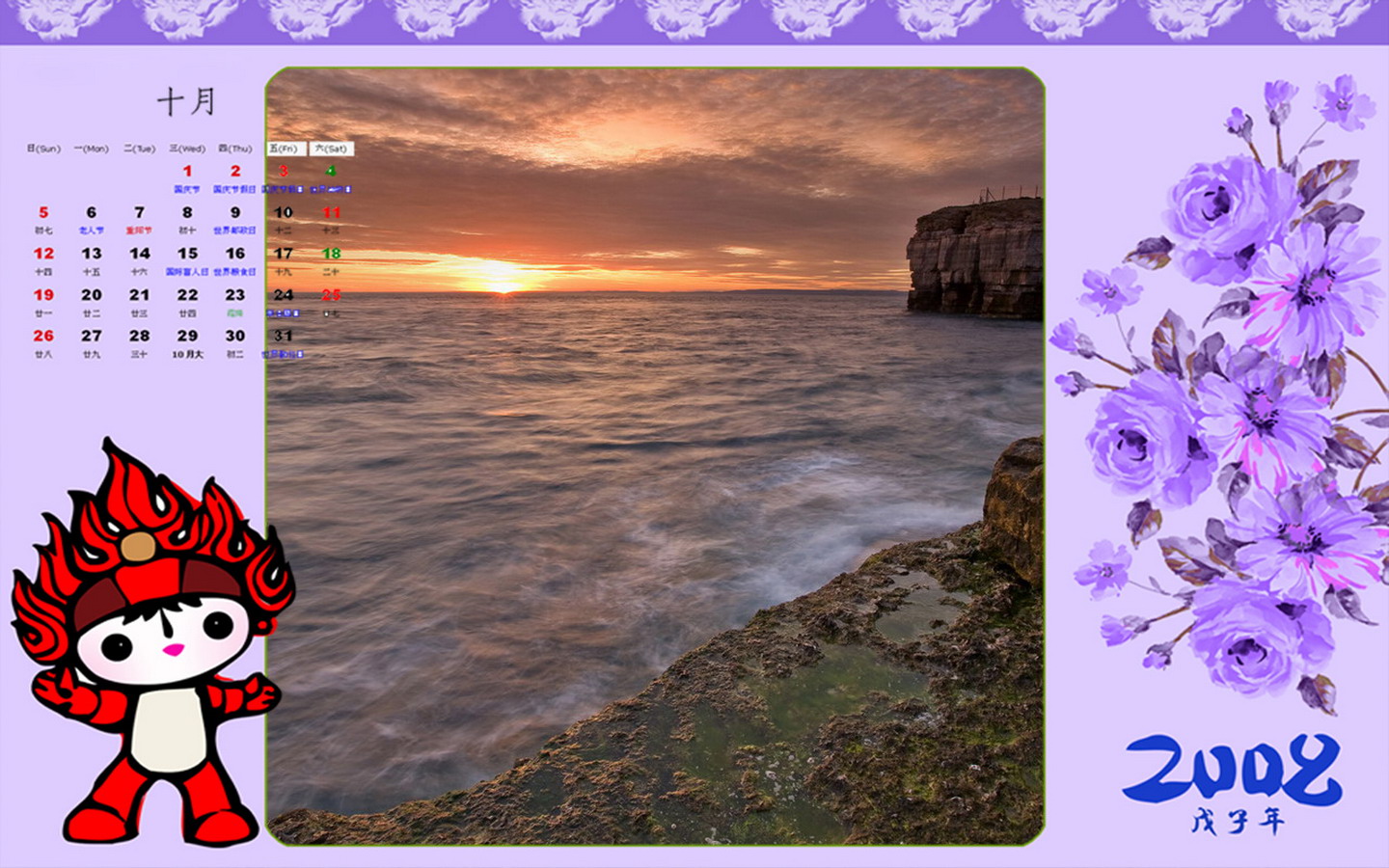Screen dimensions: 1389x868
Task: Select date 15 on the calendar
Action: pos(187,254)
